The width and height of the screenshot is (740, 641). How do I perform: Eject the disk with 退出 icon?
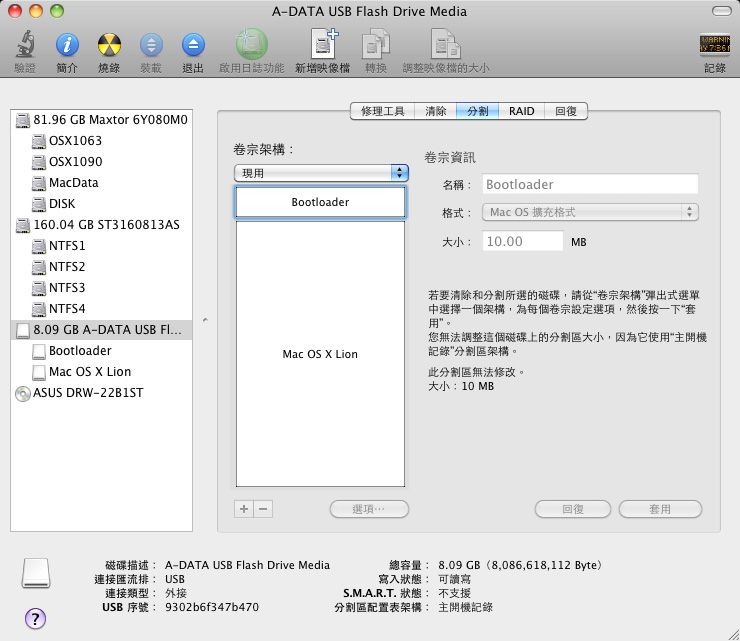pyautogui.click(x=193, y=45)
